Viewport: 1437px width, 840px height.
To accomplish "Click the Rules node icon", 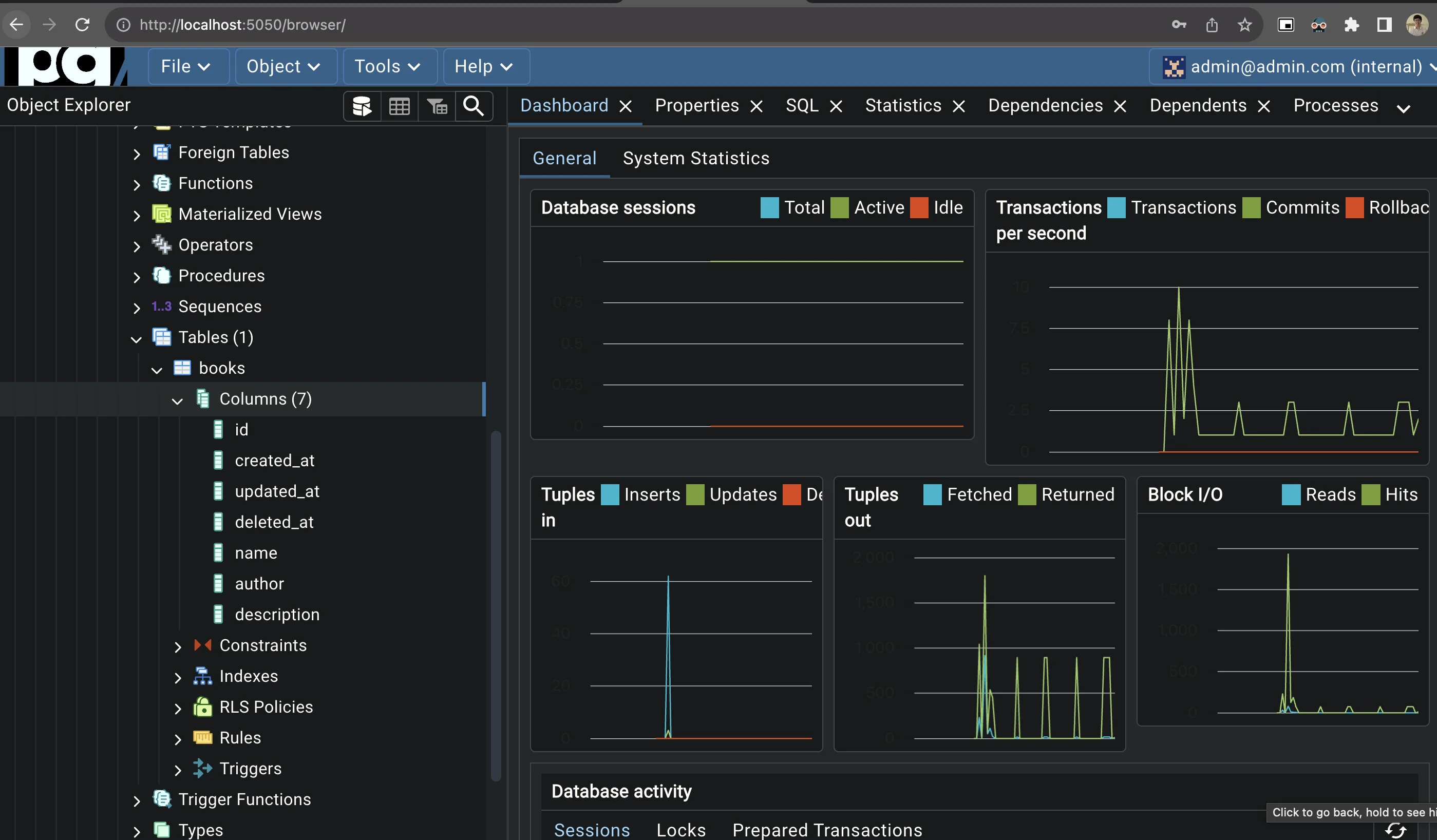I will tap(203, 737).
